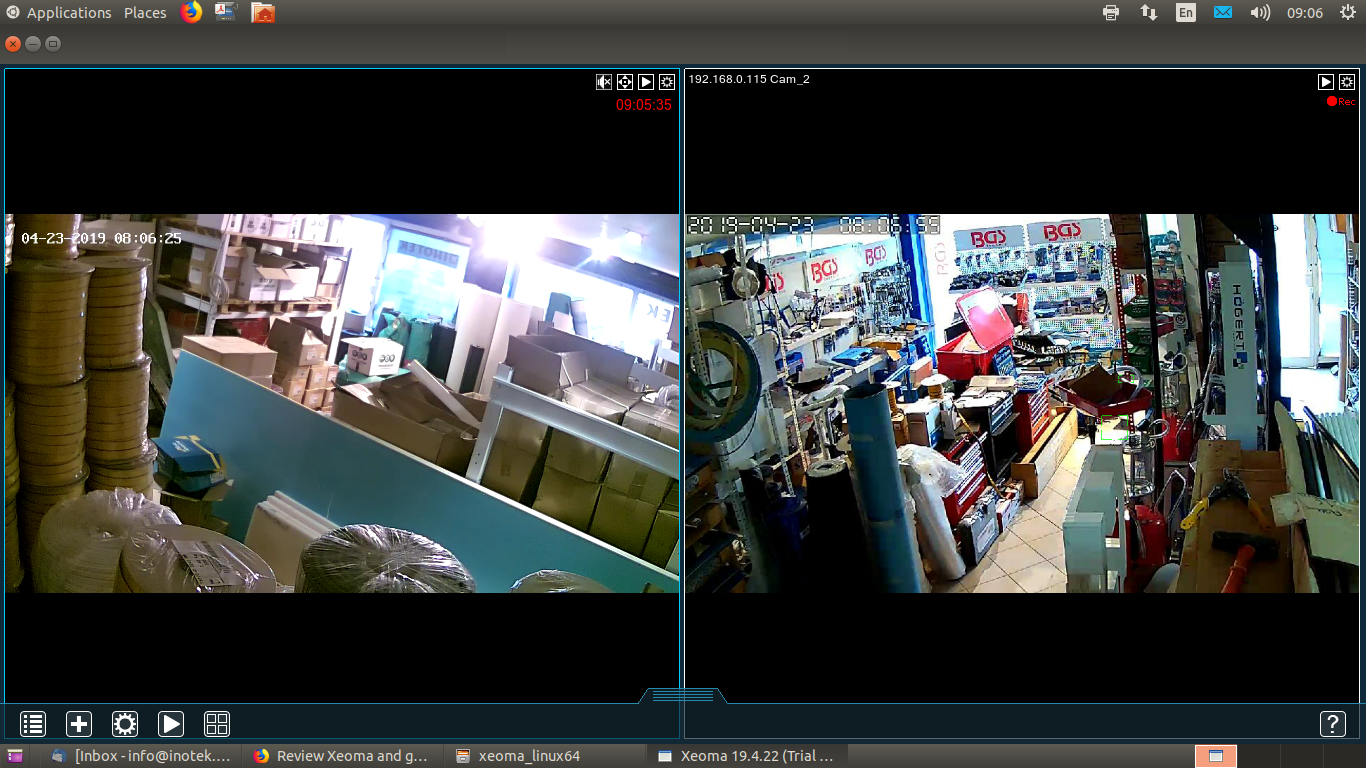Screen dimensions: 1366x768
Task: Click the 192.168.0.115 Cam_2 camera label
Action: point(749,79)
